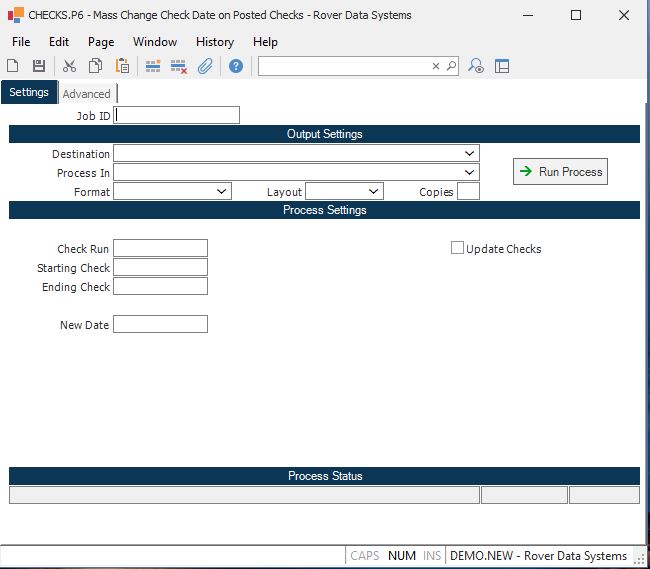The image size is (650, 569).
Task: Click the Copy icon in toolbar
Action: [x=95, y=66]
